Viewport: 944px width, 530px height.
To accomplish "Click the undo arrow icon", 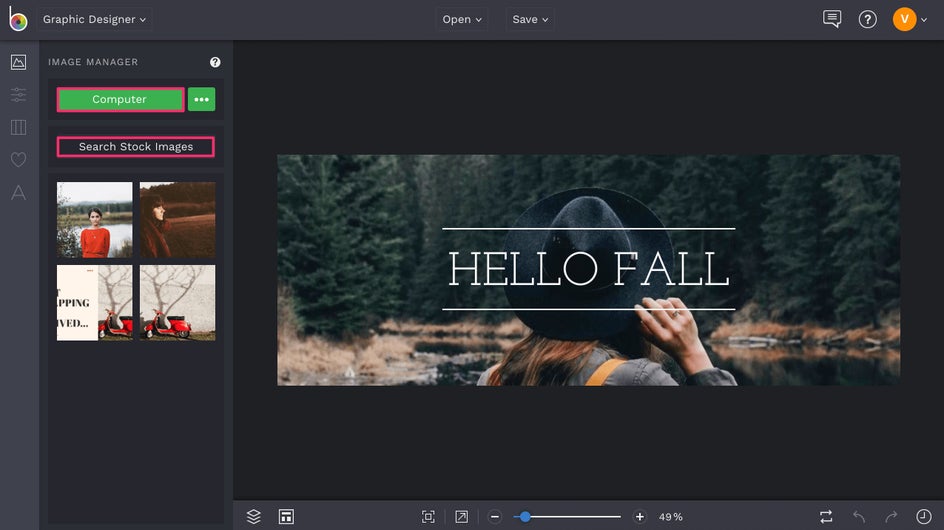I will coord(859,516).
